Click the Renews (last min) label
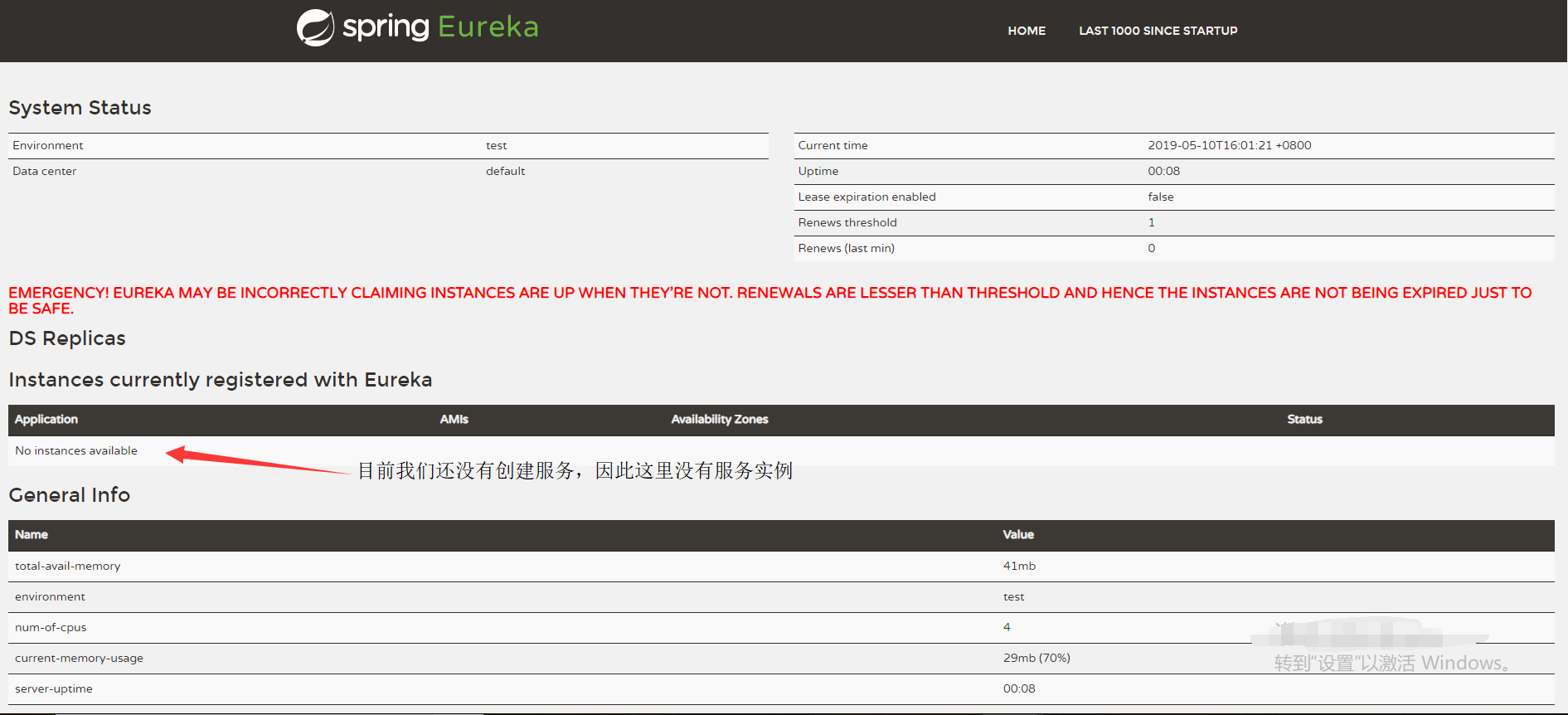 click(846, 248)
